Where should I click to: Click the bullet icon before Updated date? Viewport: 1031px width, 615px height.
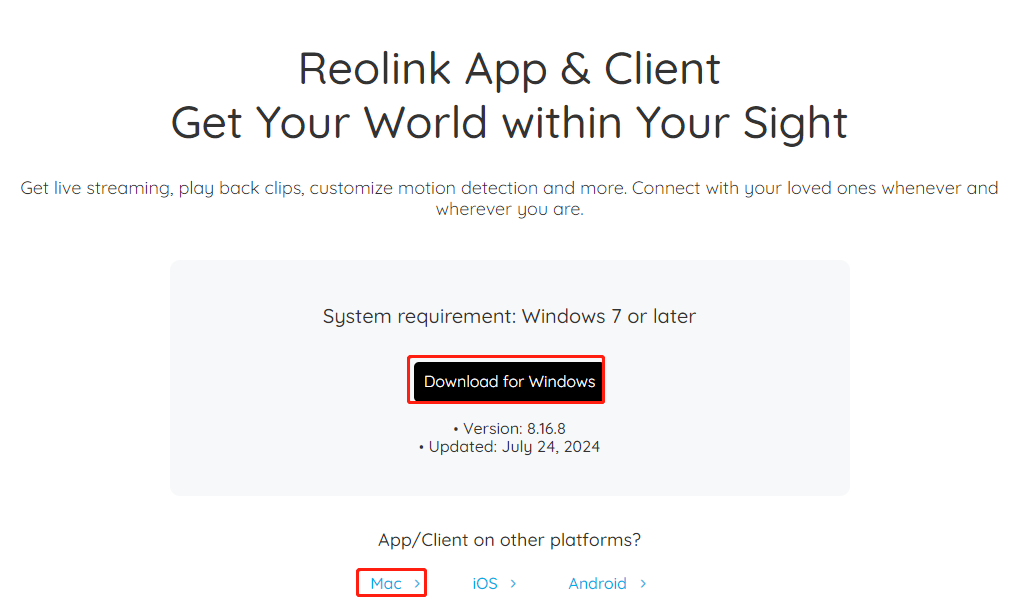pyautogui.click(x=421, y=447)
